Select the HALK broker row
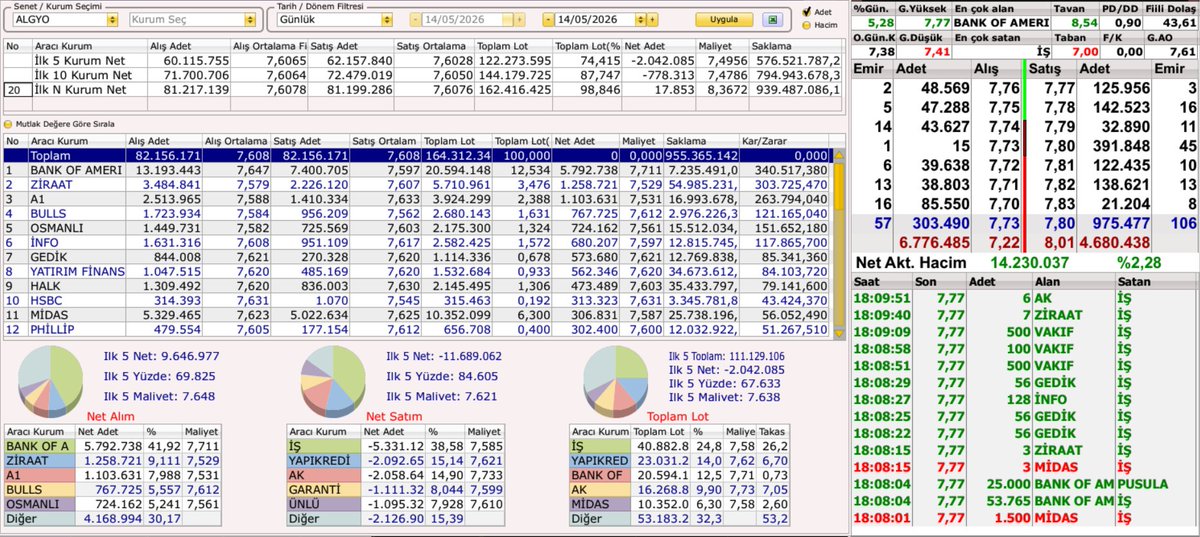The height and width of the screenshot is (537, 1200). 417,285
